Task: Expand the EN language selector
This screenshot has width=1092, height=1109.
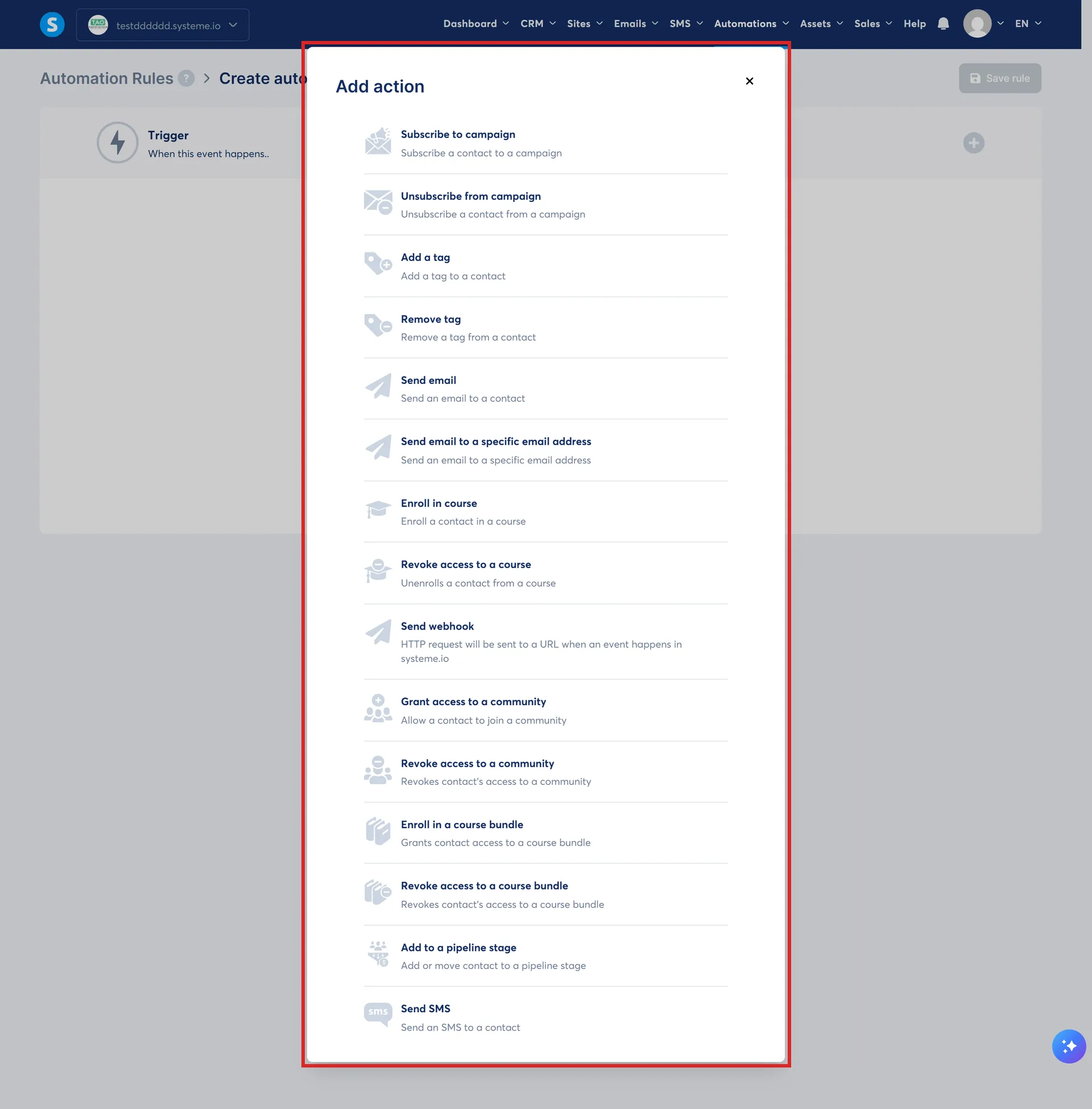Action: pyautogui.click(x=1028, y=23)
